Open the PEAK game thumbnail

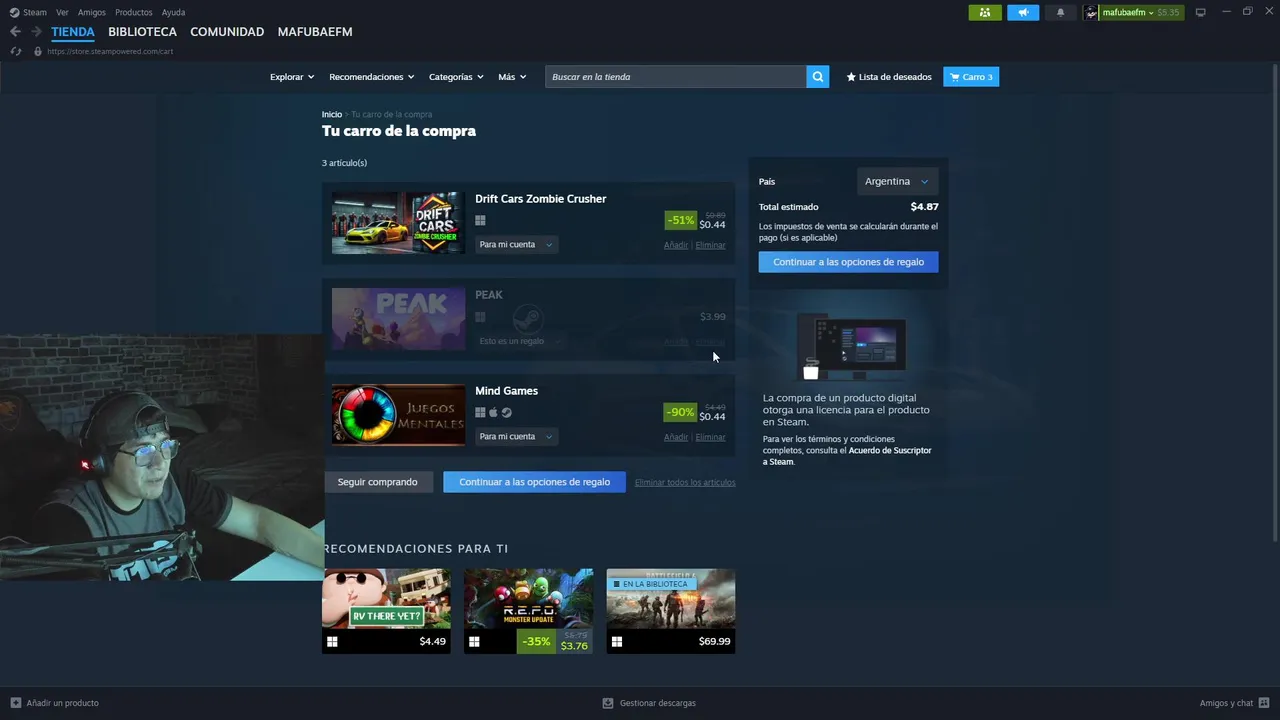pyautogui.click(x=398, y=319)
